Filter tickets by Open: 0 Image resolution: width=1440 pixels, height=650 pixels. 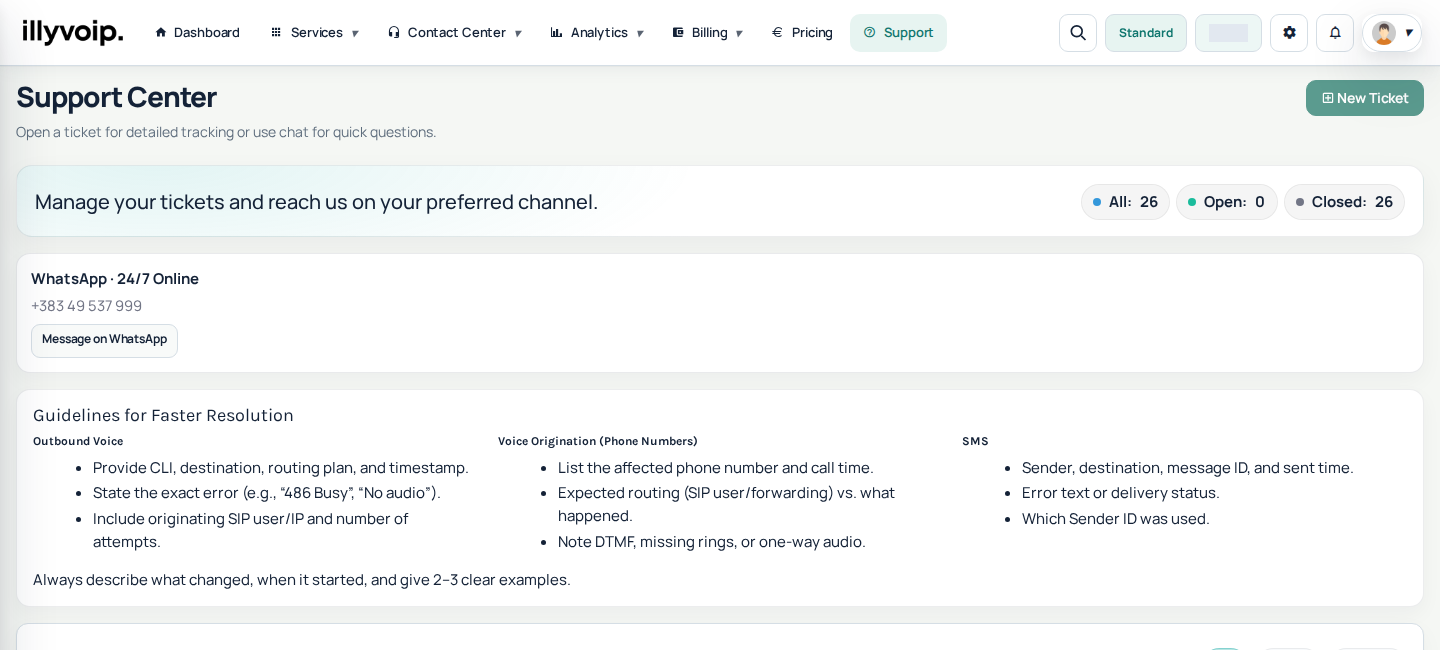1227,202
